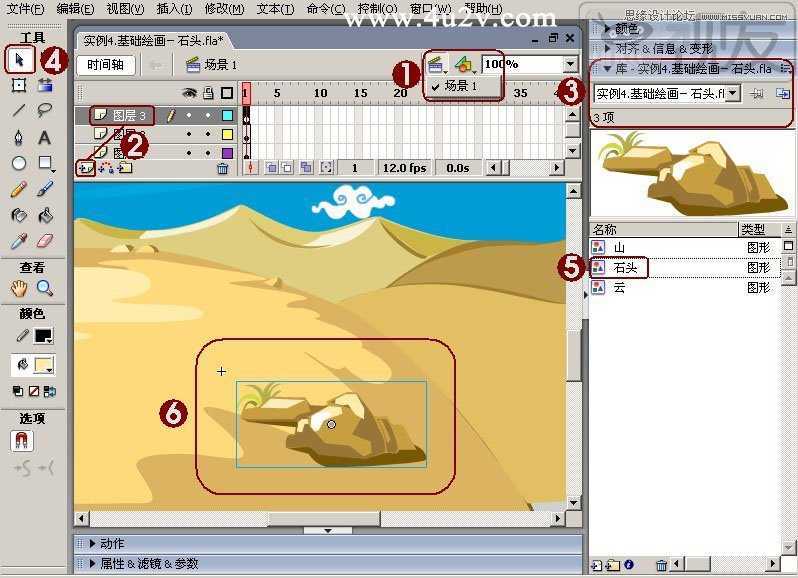Select the Pen tool
The height and width of the screenshot is (578, 798).
[x=19, y=138]
